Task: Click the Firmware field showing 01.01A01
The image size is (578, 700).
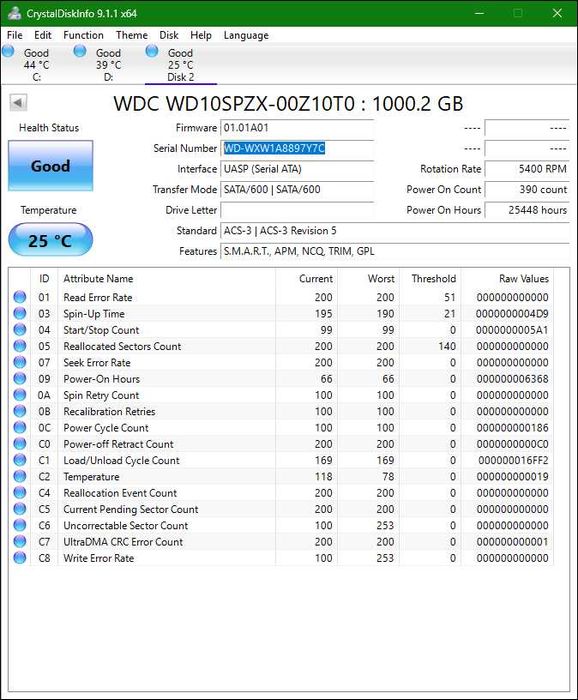Action: [x=297, y=128]
